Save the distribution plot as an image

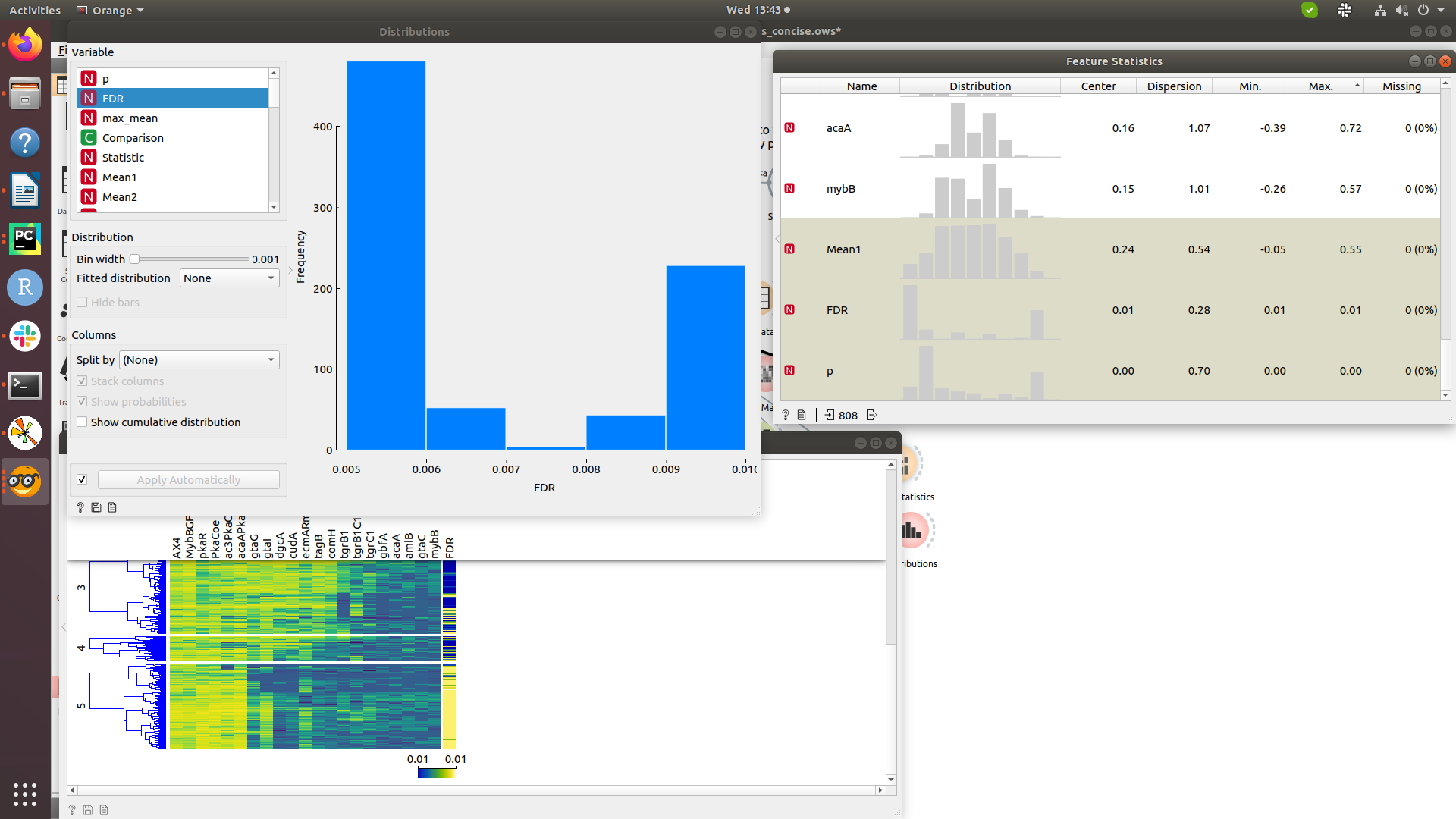(x=96, y=507)
